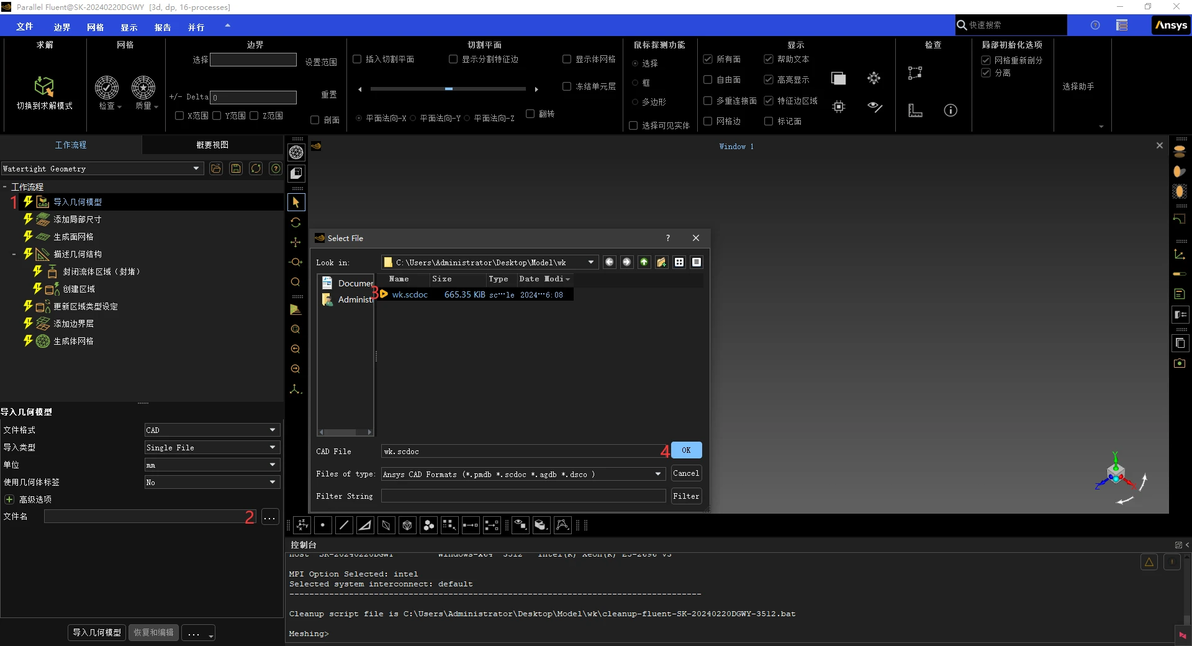Toggle 网格重新剖分 checkbox
The image size is (1192, 646).
point(986,60)
